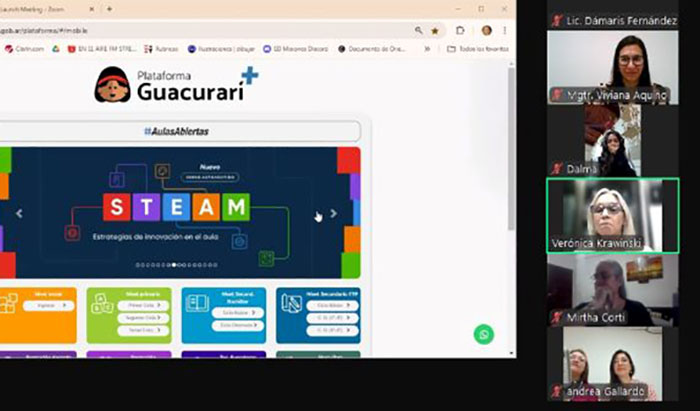This screenshot has width=700, height=411.
Task: Open the Google Drive bookmark icon
Action: (56, 49)
